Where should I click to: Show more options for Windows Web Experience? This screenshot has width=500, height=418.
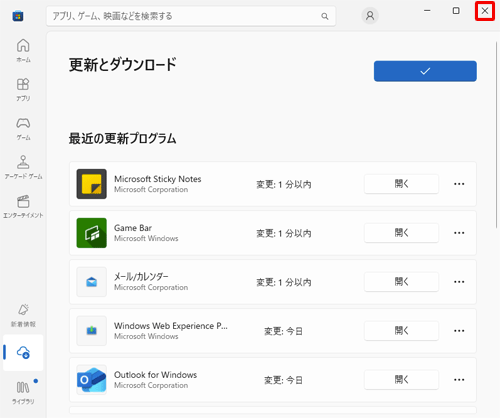(459, 331)
